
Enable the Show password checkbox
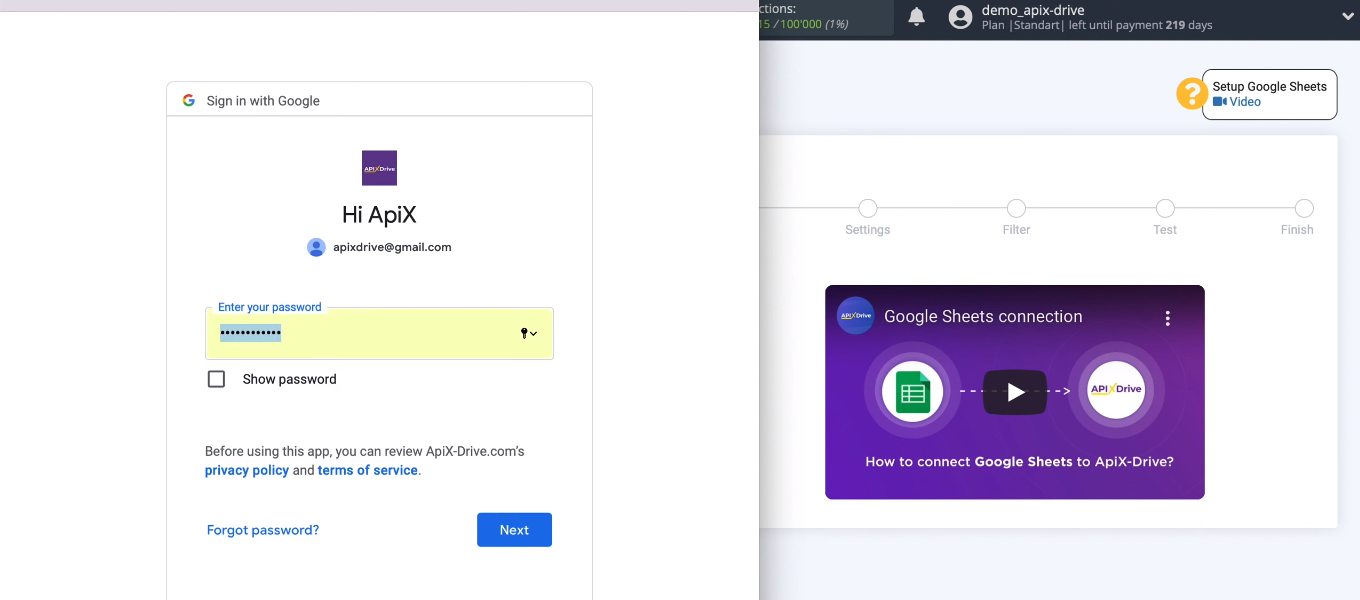pos(216,379)
